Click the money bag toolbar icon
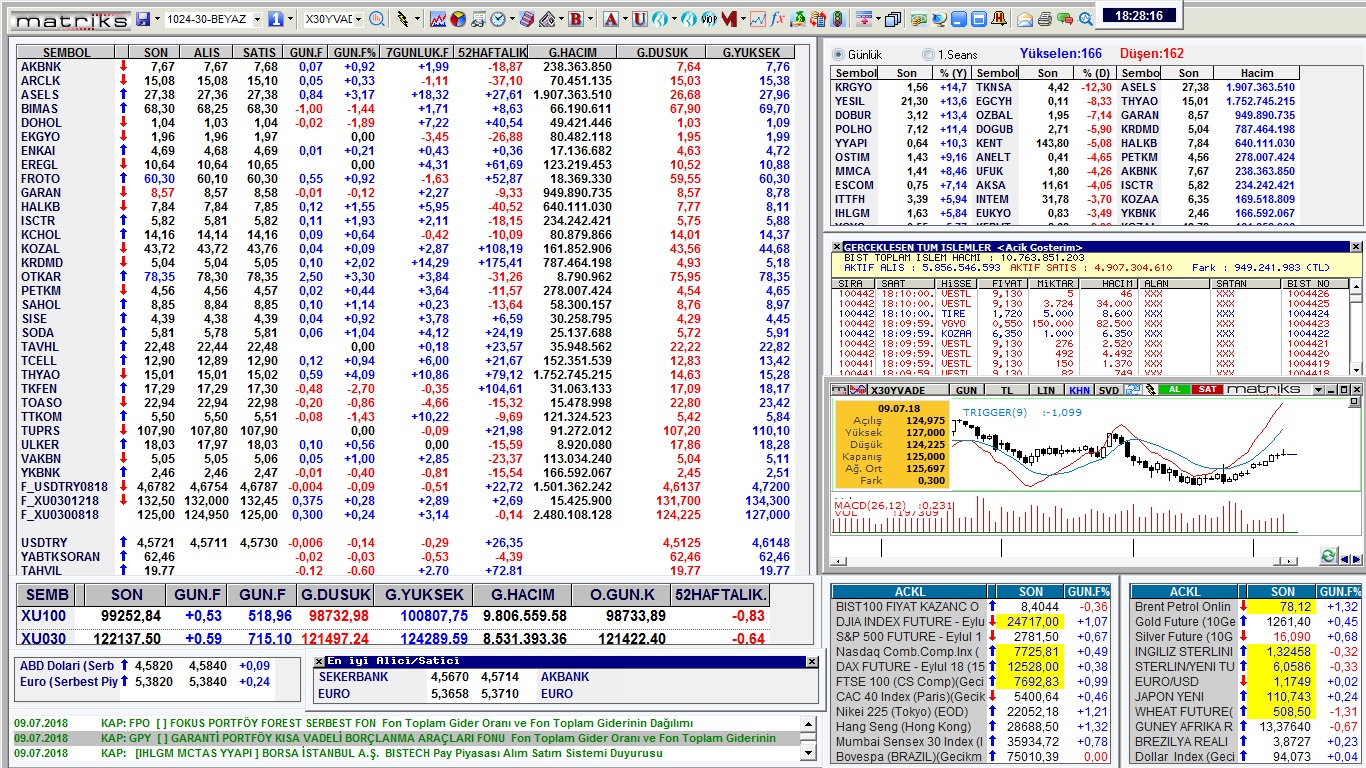This screenshot has height=768, width=1366. (799, 19)
